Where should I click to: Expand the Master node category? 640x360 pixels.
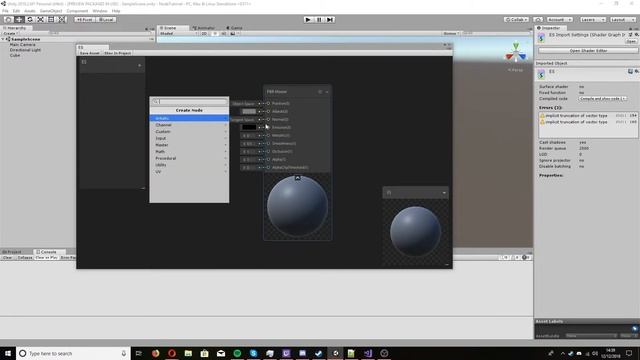tap(189, 145)
